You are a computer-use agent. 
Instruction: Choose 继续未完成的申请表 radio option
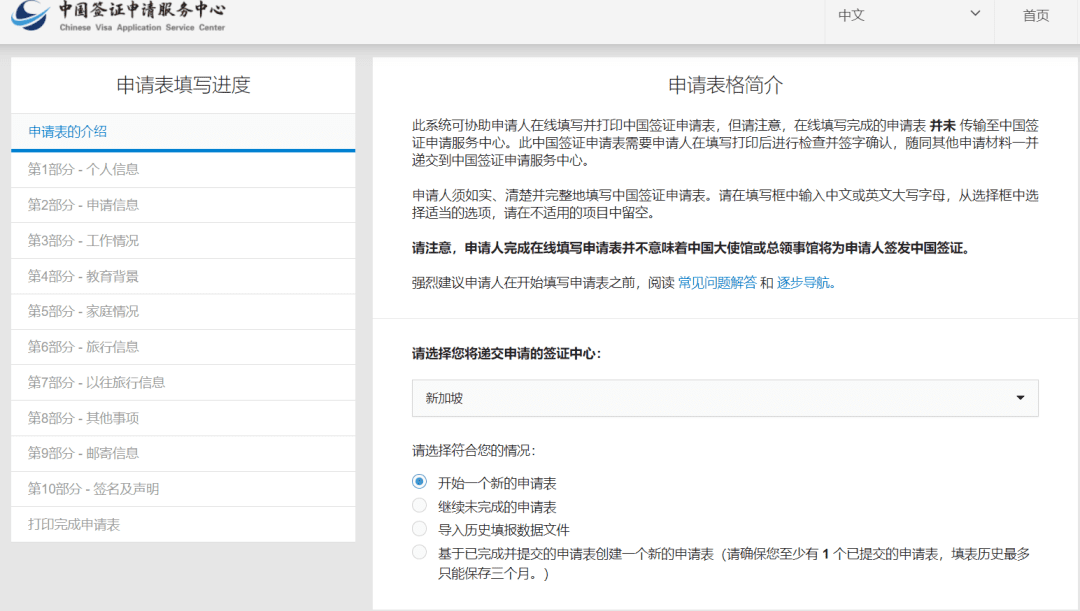(x=420, y=506)
